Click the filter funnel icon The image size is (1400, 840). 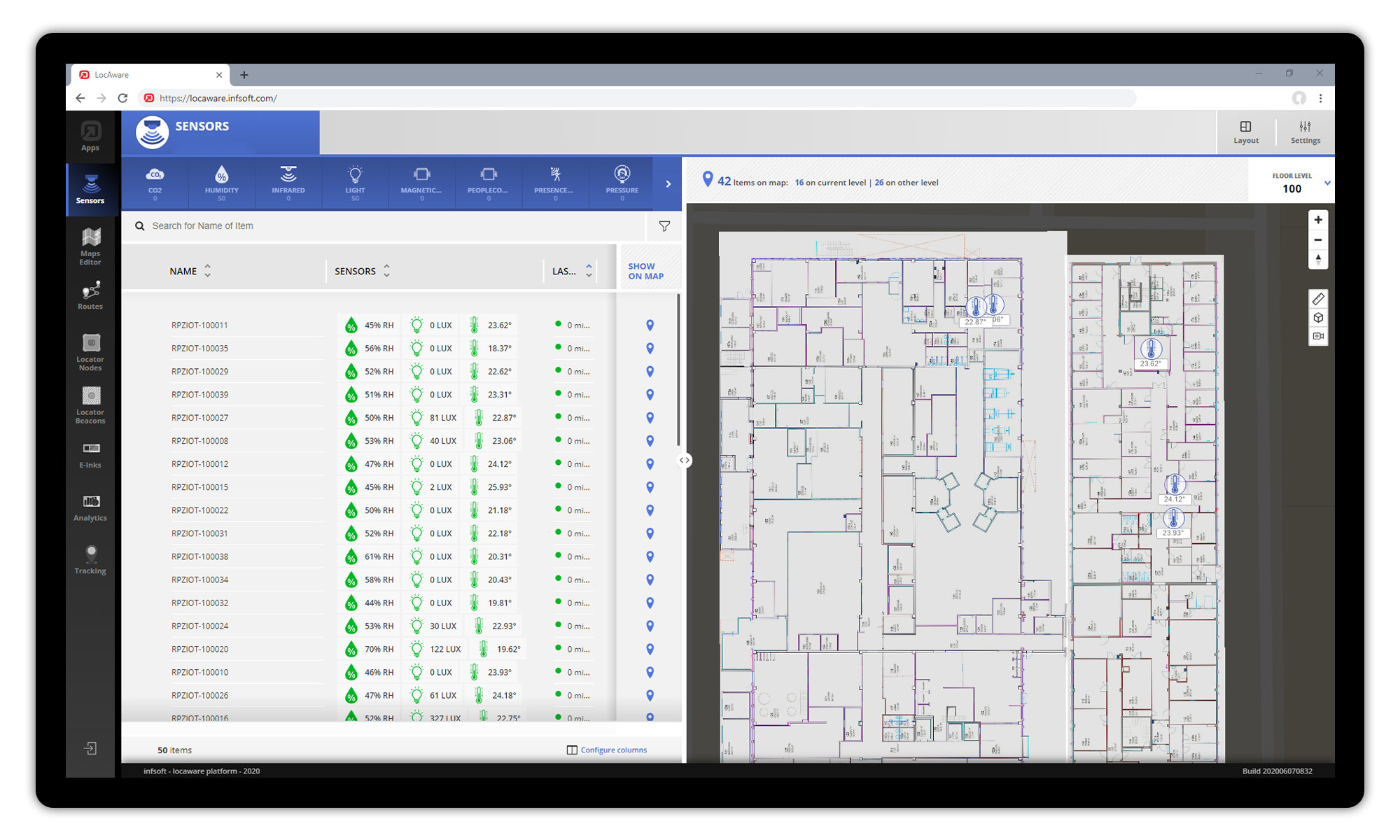coord(664,226)
